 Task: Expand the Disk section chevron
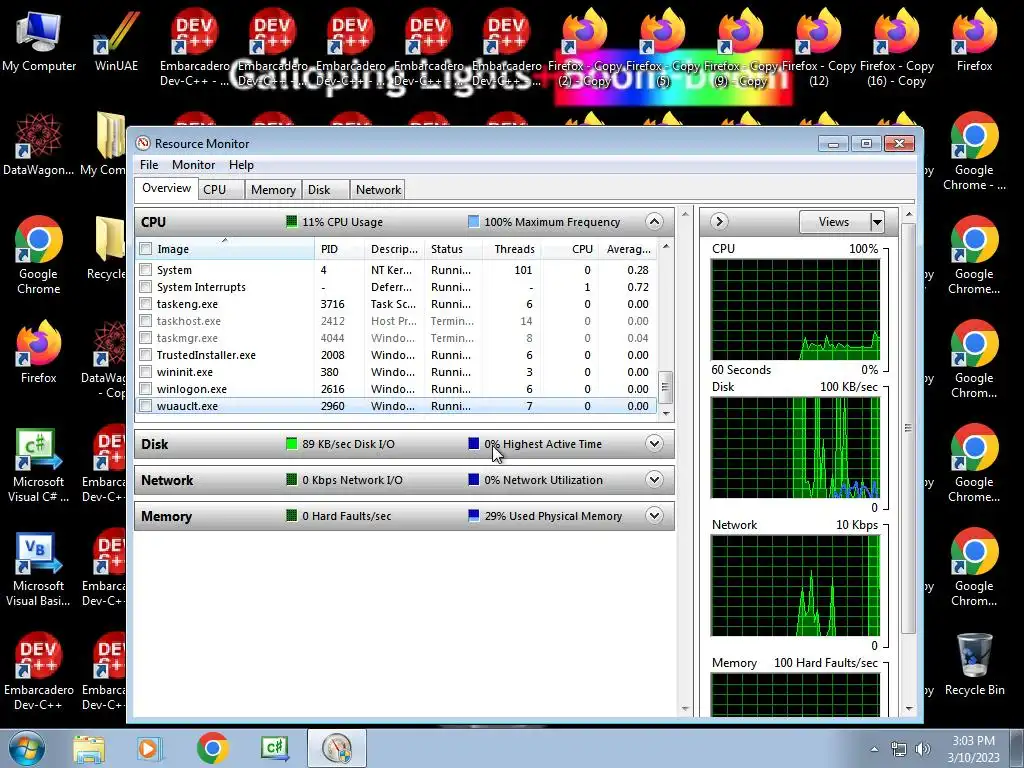coord(654,443)
